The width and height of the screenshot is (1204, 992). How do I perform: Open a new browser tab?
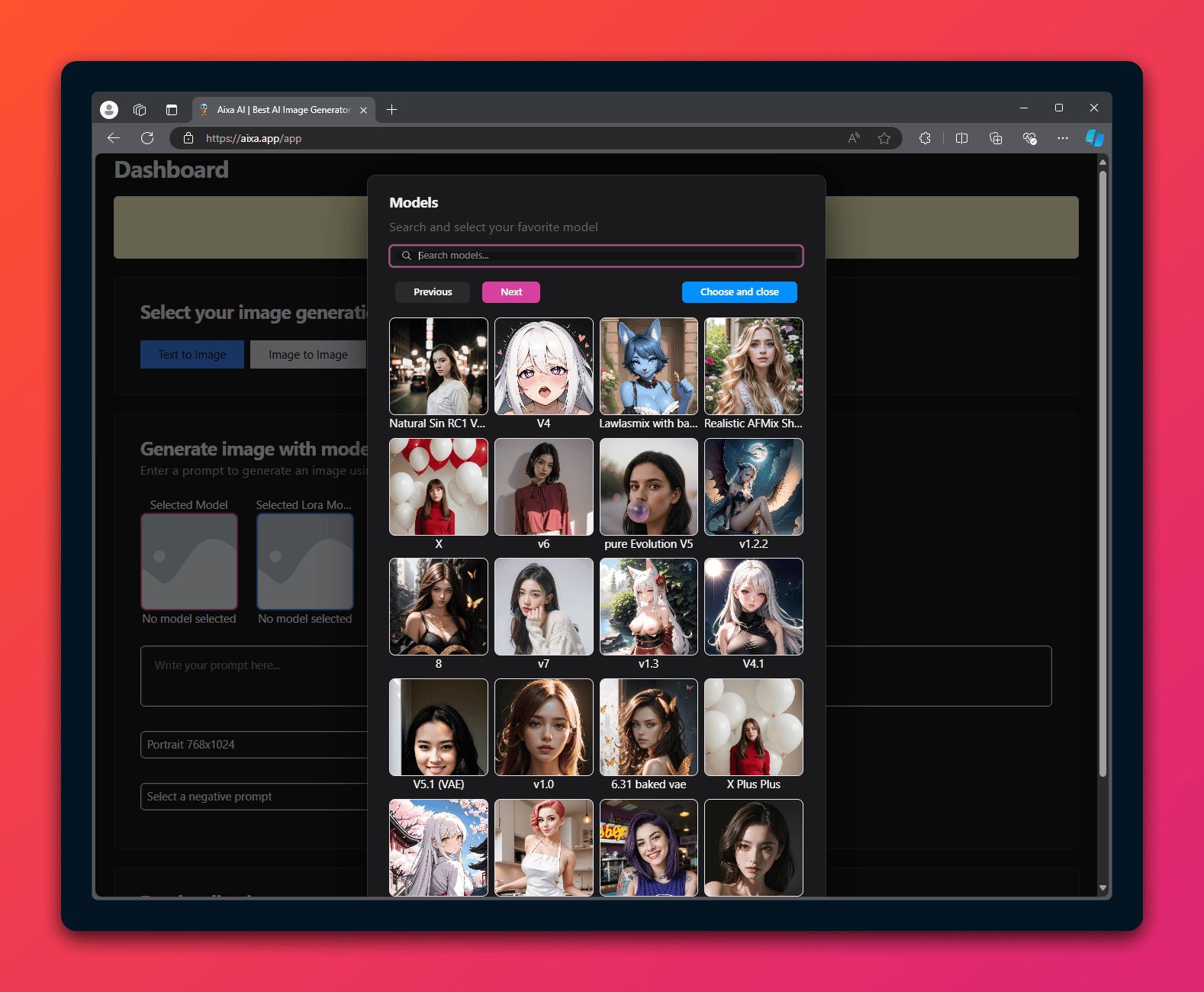pos(392,110)
